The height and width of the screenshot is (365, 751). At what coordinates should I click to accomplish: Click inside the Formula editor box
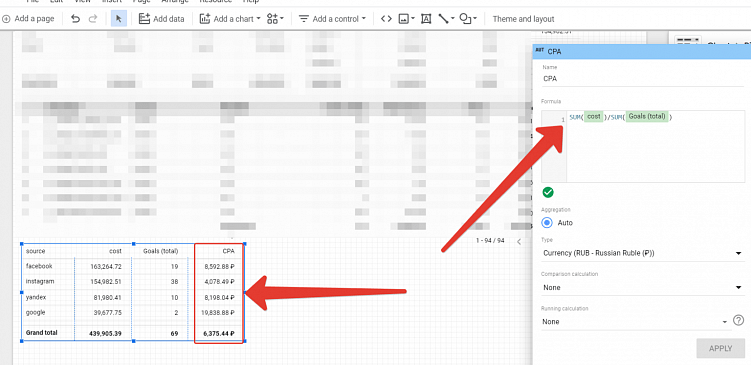click(644, 146)
